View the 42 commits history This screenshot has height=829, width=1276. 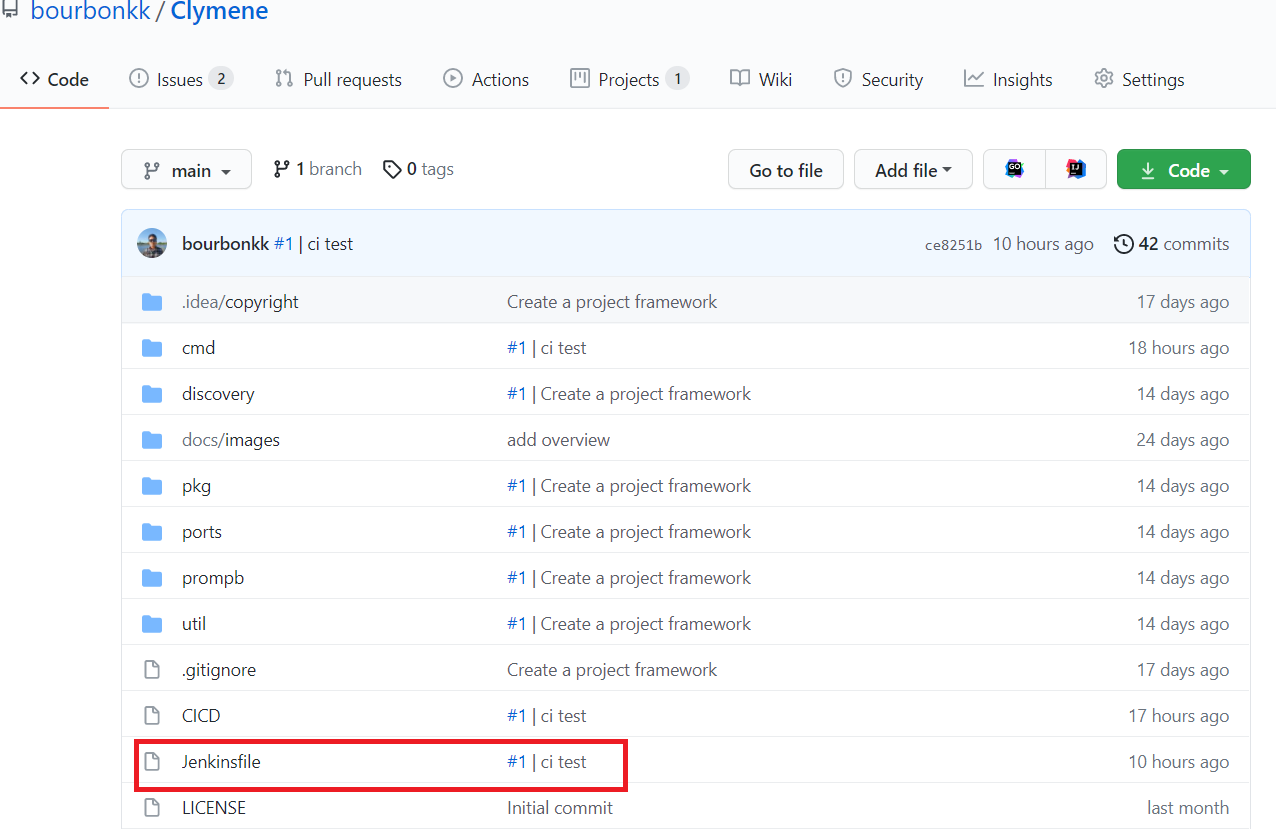tap(1171, 244)
